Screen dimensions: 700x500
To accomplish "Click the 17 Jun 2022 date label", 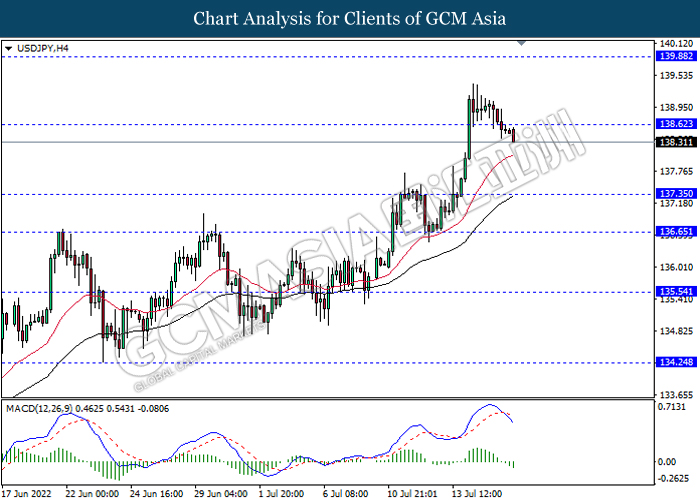I will pos(27,494).
